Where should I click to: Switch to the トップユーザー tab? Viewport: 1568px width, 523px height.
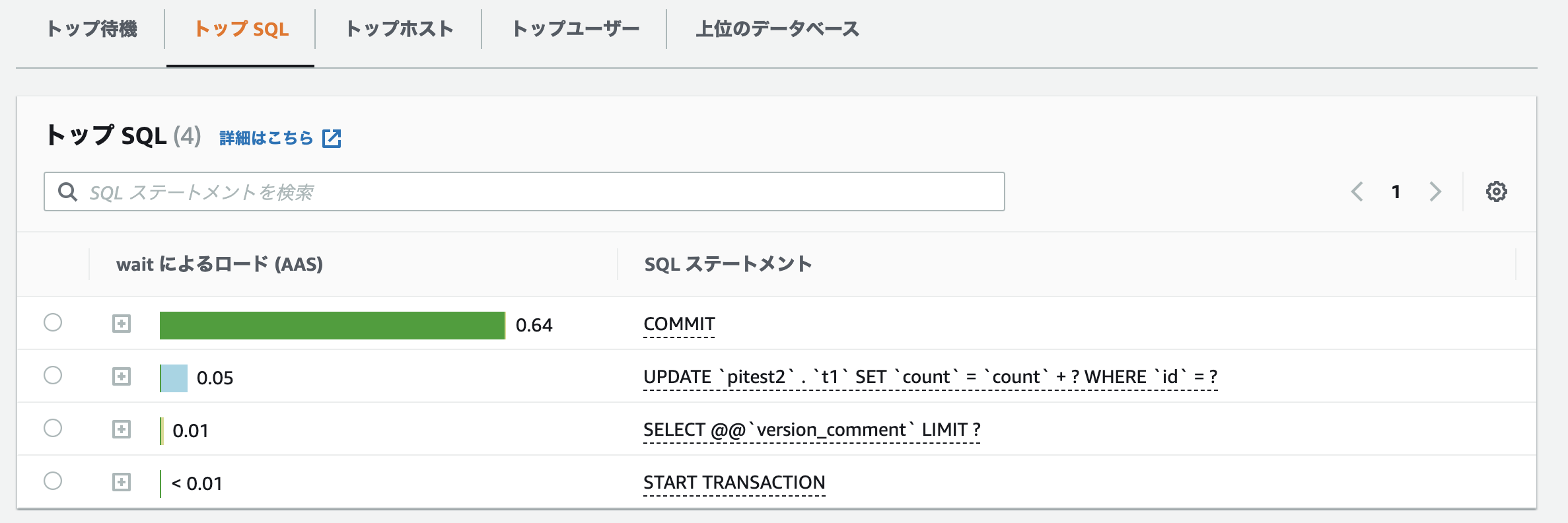[575, 29]
